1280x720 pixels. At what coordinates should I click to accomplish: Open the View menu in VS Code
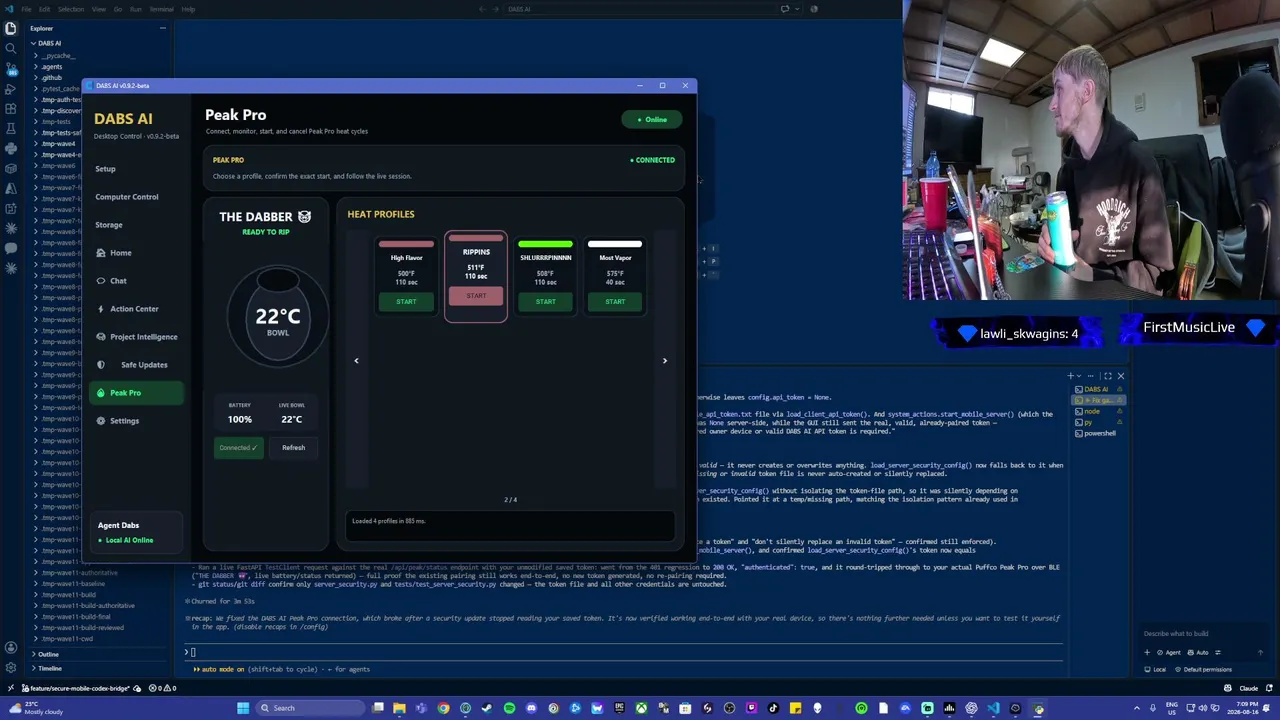pos(99,9)
